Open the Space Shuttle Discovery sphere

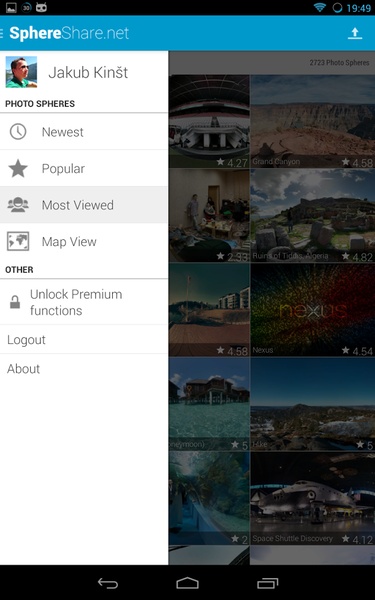313,498
